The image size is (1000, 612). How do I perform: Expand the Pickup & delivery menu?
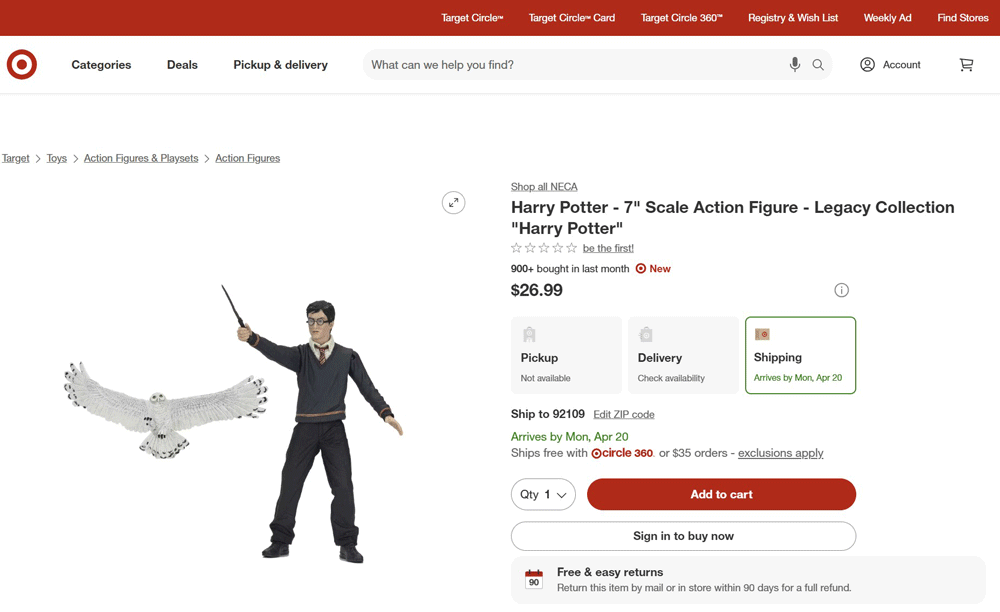280,65
